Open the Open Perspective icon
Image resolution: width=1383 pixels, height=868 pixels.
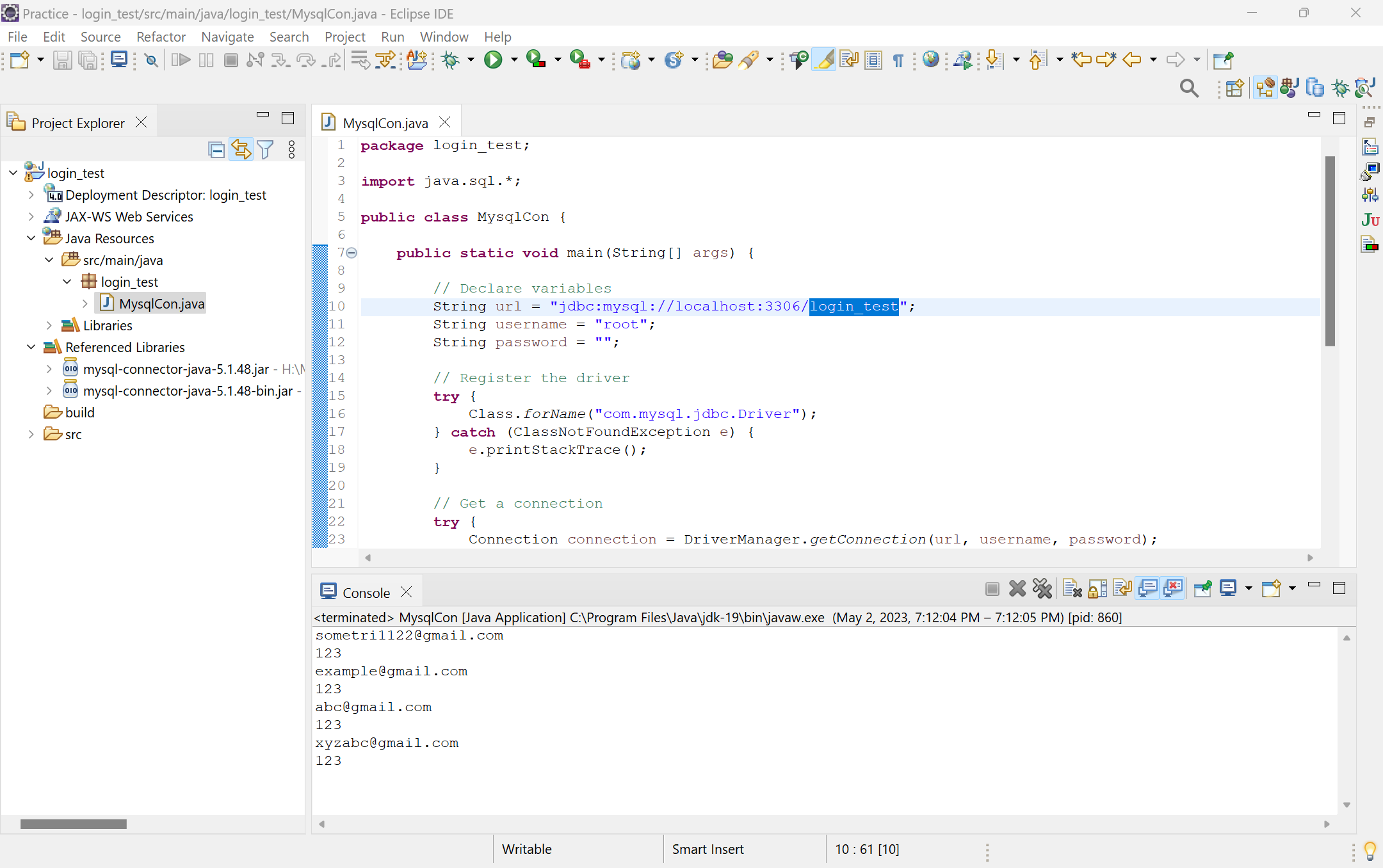[x=1234, y=88]
